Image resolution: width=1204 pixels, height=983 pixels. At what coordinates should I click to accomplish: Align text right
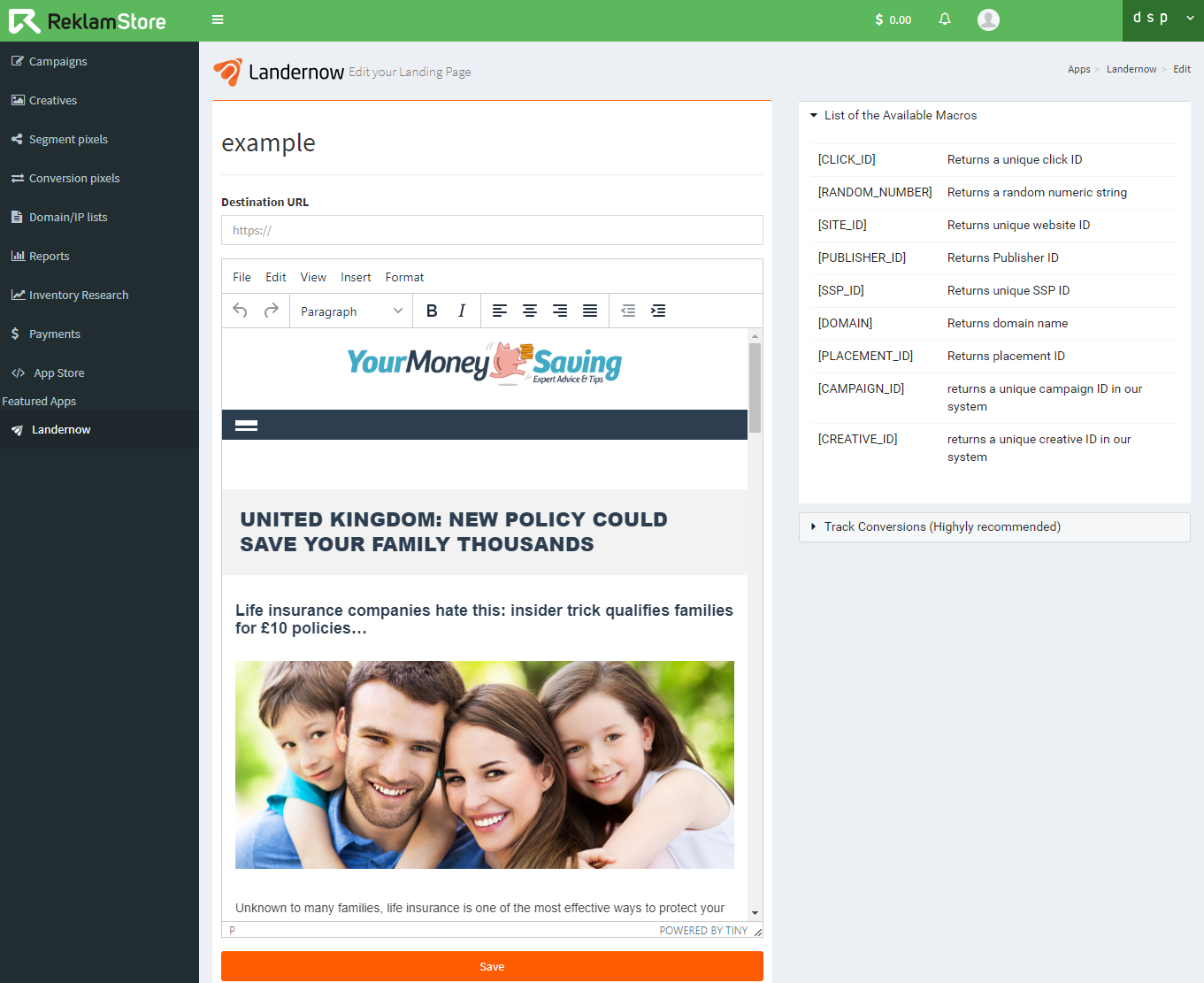(x=560, y=311)
